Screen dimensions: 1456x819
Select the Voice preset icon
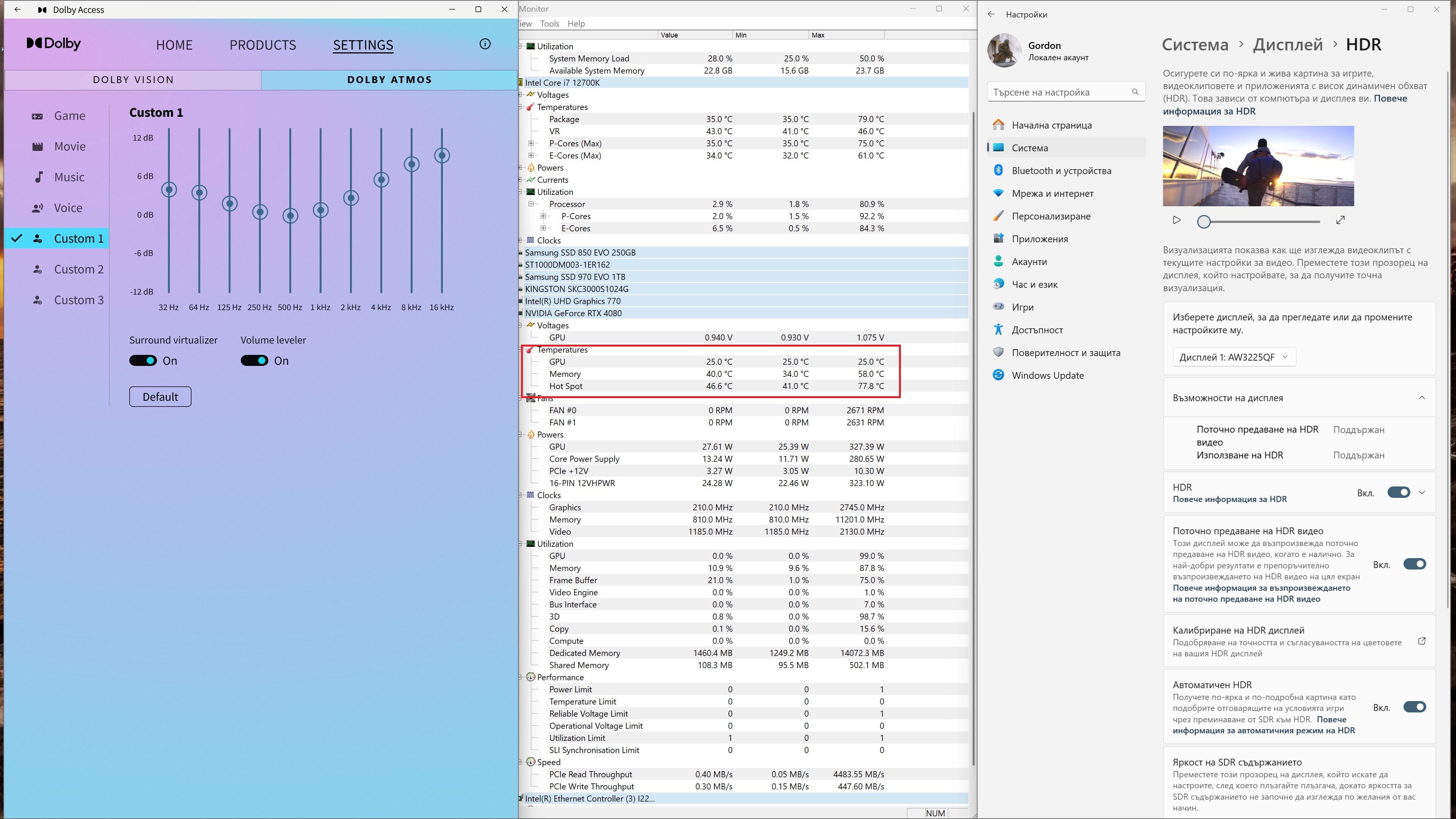pos(37,208)
